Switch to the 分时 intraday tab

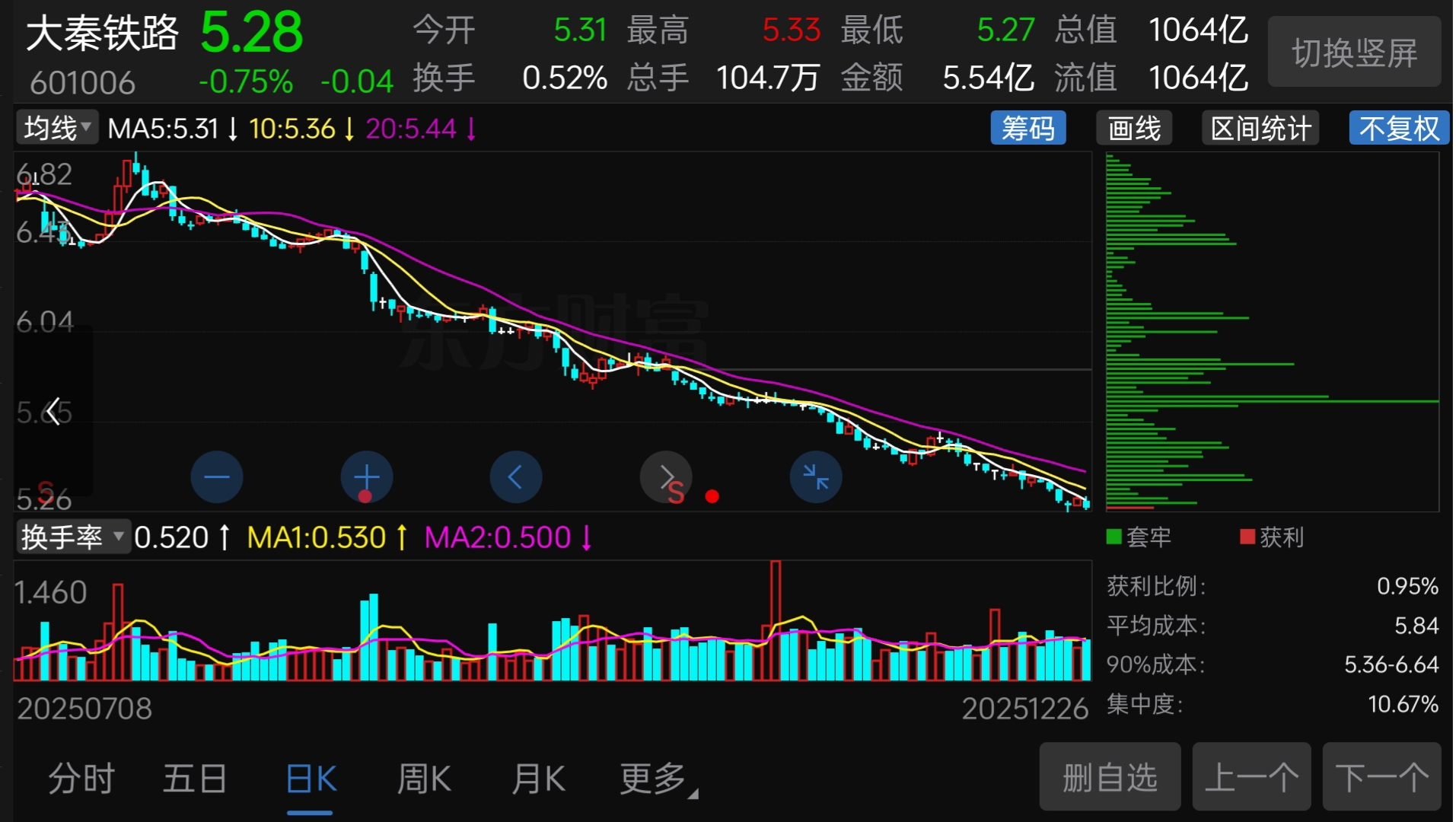(81, 779)
